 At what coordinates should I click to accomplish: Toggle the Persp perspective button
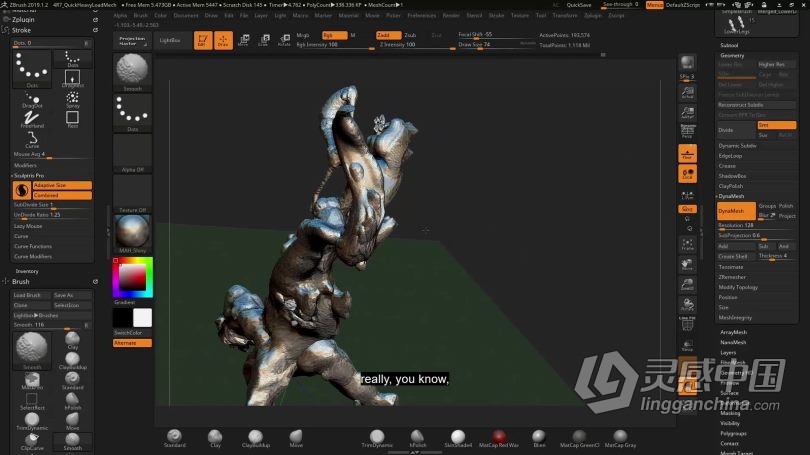tap(687, 132)
